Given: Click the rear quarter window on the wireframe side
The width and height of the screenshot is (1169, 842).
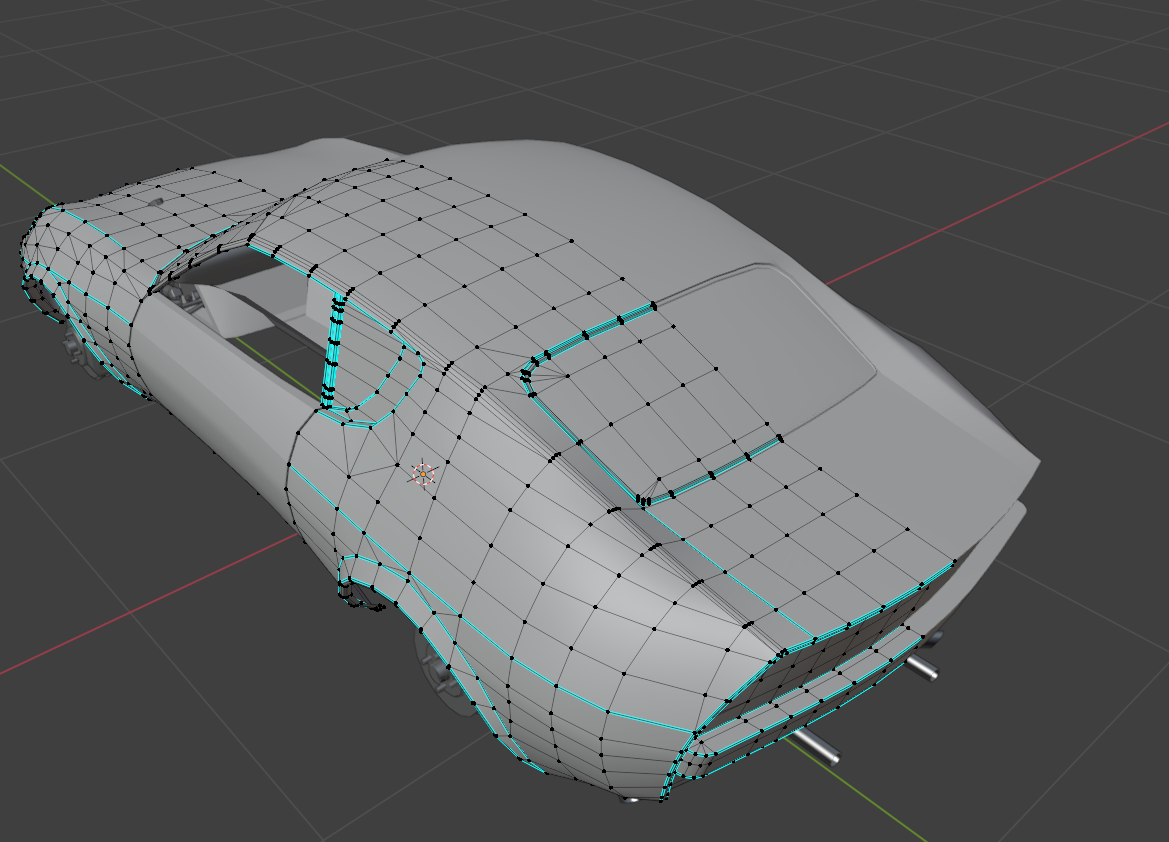Looking at the screenshot, I should point(375,362).
